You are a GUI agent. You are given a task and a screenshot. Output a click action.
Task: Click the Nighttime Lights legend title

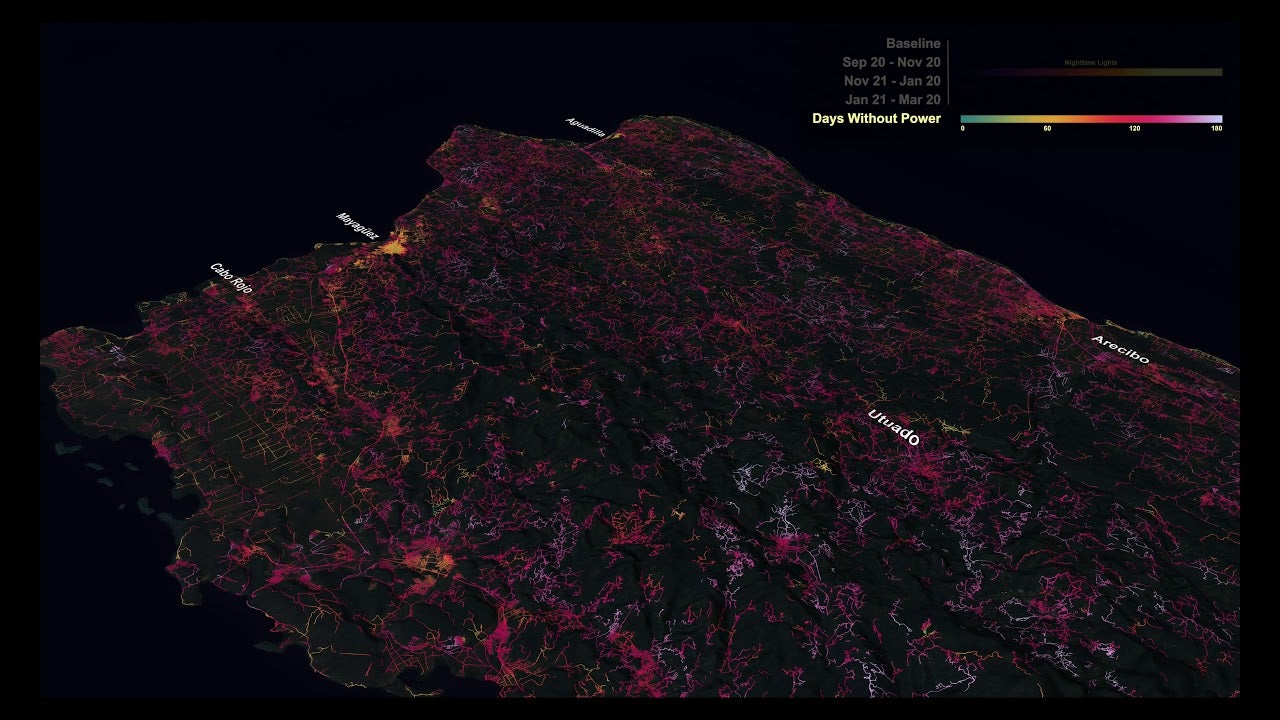point(1091,63)
